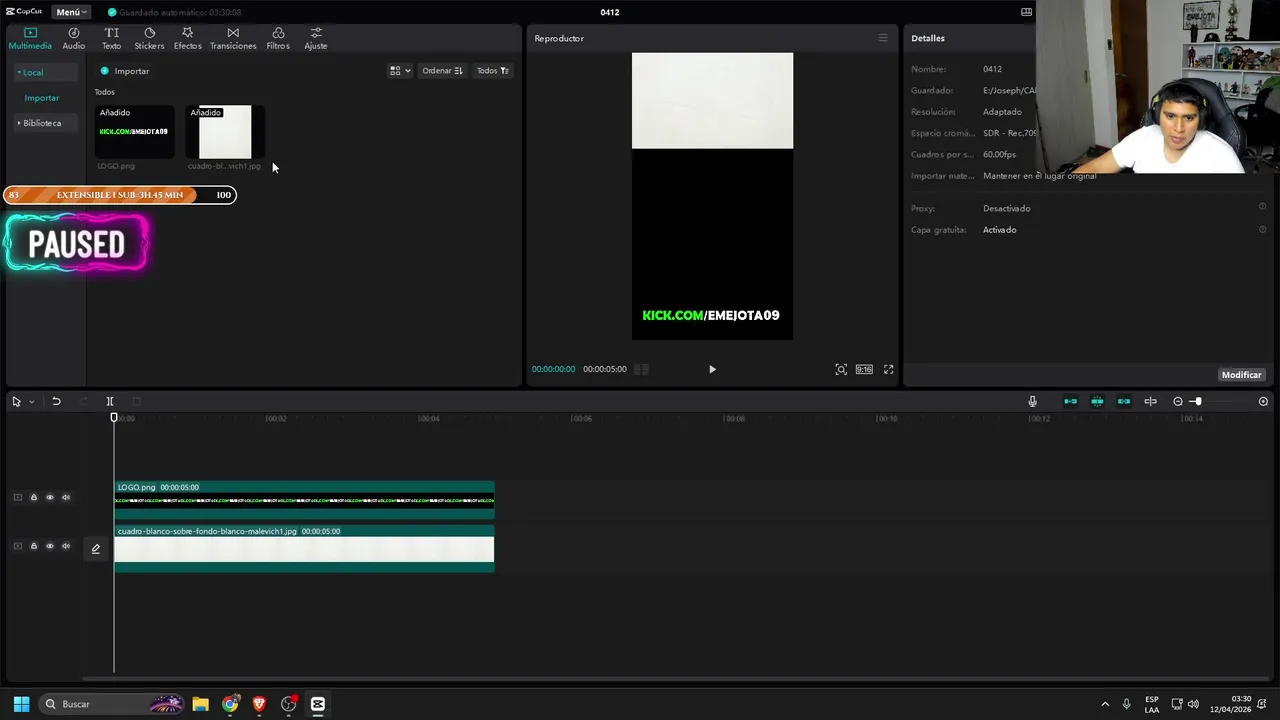
Task: Open CapCut from the taskbar
Action: (318, 704)
